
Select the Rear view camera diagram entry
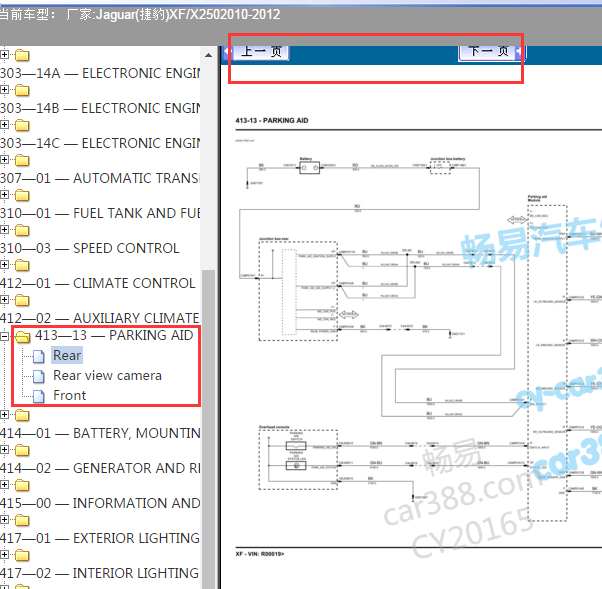(x=107, y=376)
